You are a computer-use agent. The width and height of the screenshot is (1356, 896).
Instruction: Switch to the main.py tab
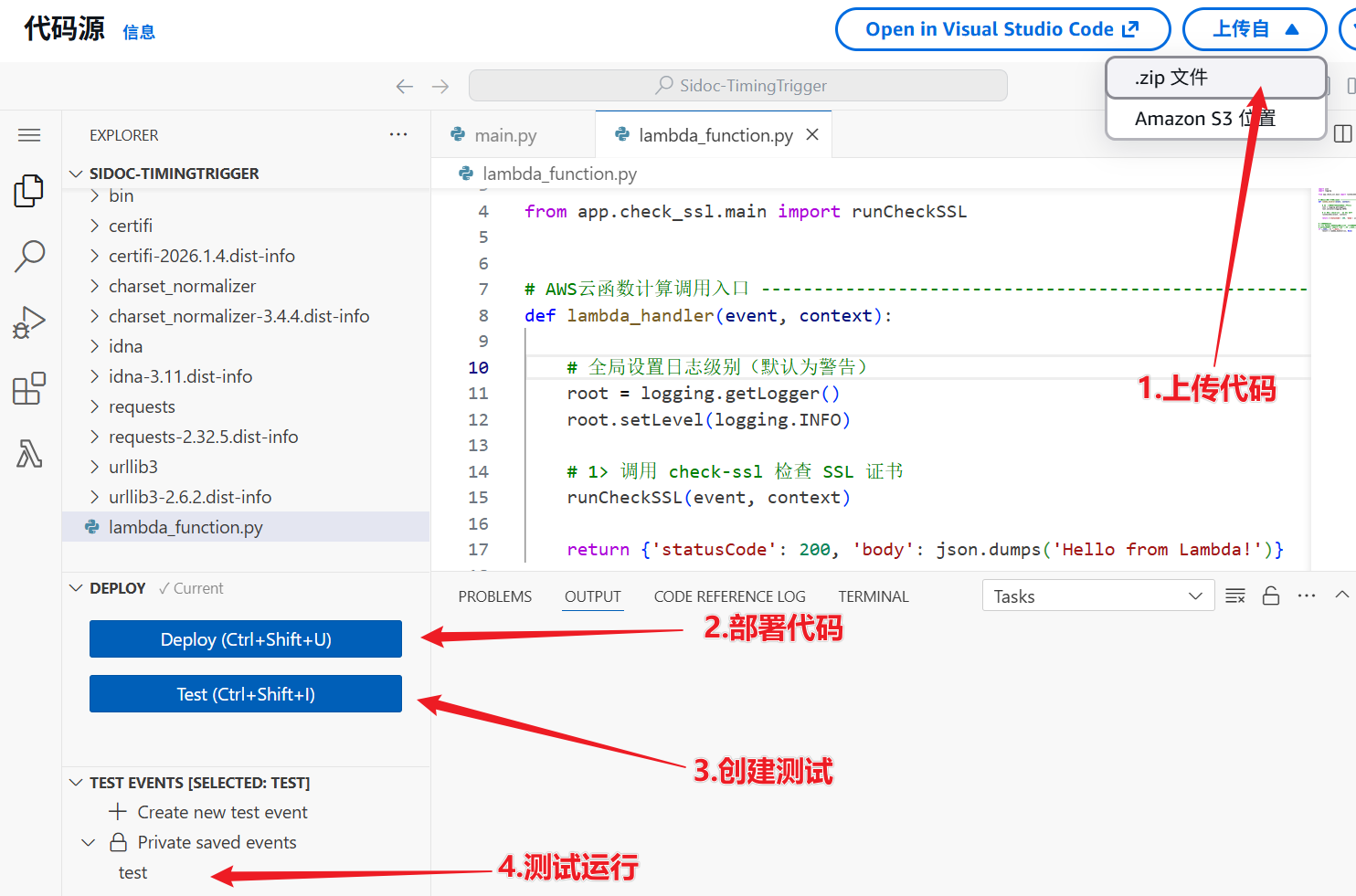504,135
